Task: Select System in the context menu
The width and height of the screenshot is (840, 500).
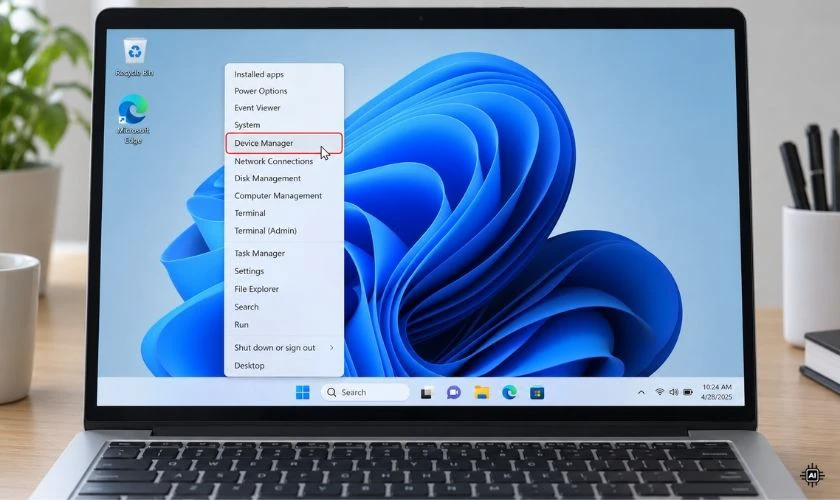Action: pos(284,125)
